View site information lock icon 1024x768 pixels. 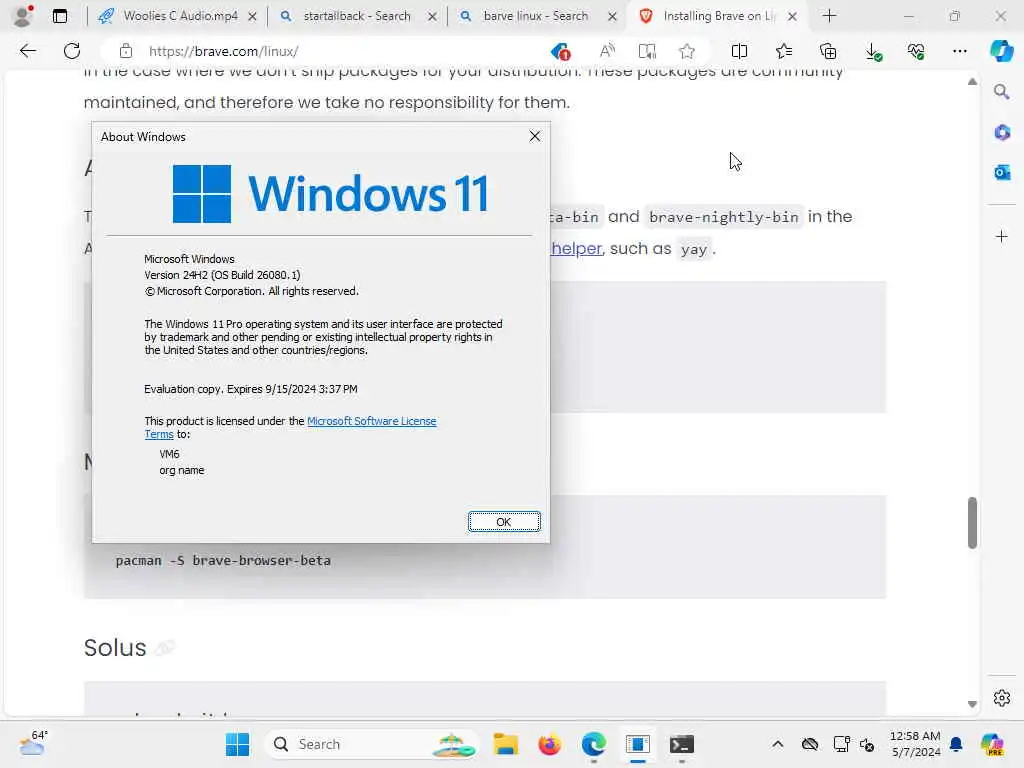click(126, 51)
